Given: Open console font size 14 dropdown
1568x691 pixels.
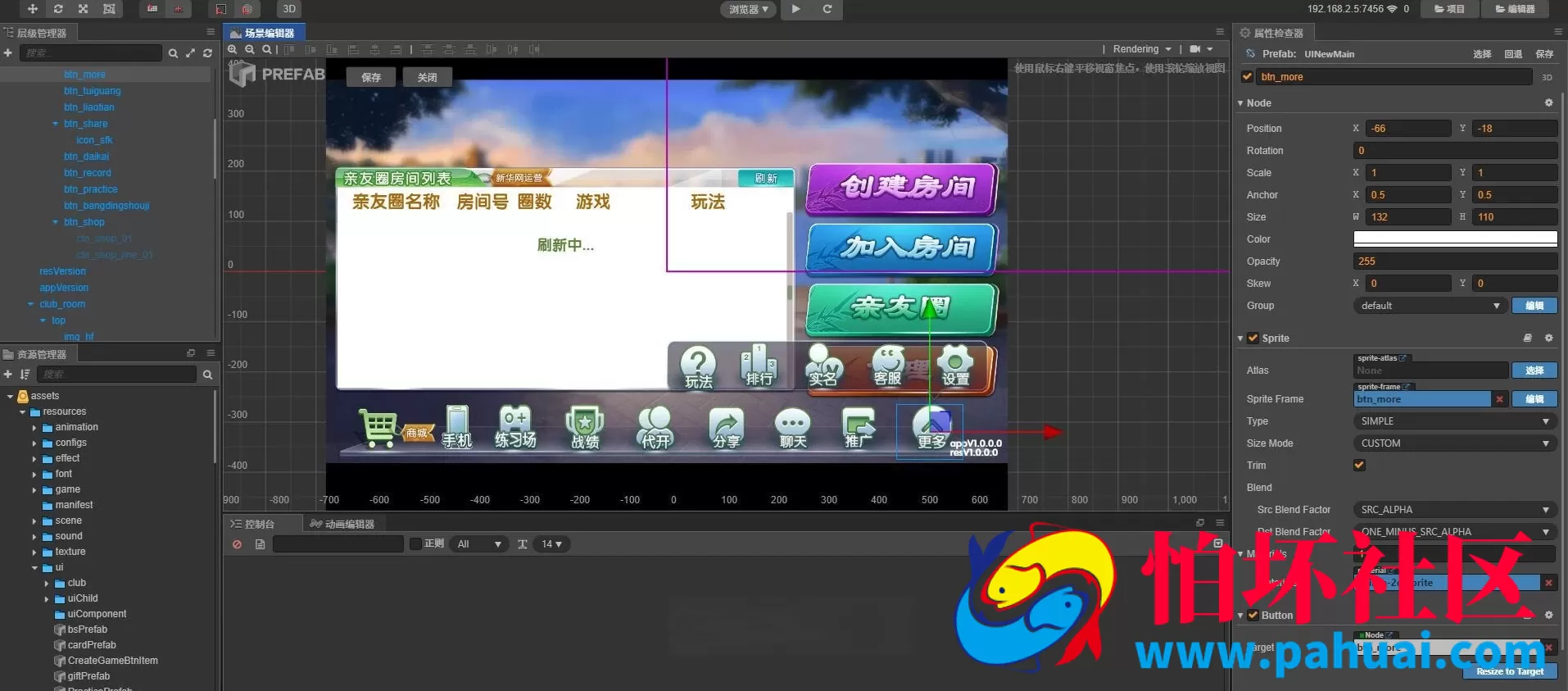Looking at the screenshot, I should tap(552, 544).
